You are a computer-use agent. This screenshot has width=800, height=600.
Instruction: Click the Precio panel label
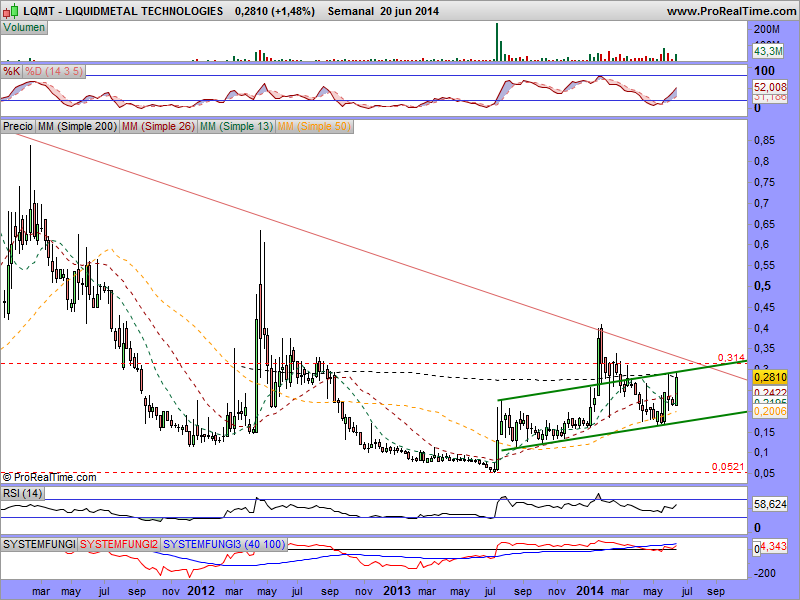coord(18,126)
